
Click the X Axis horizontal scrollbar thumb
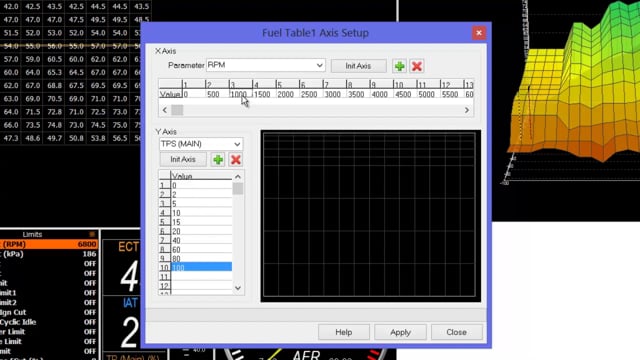pos(177,110)
